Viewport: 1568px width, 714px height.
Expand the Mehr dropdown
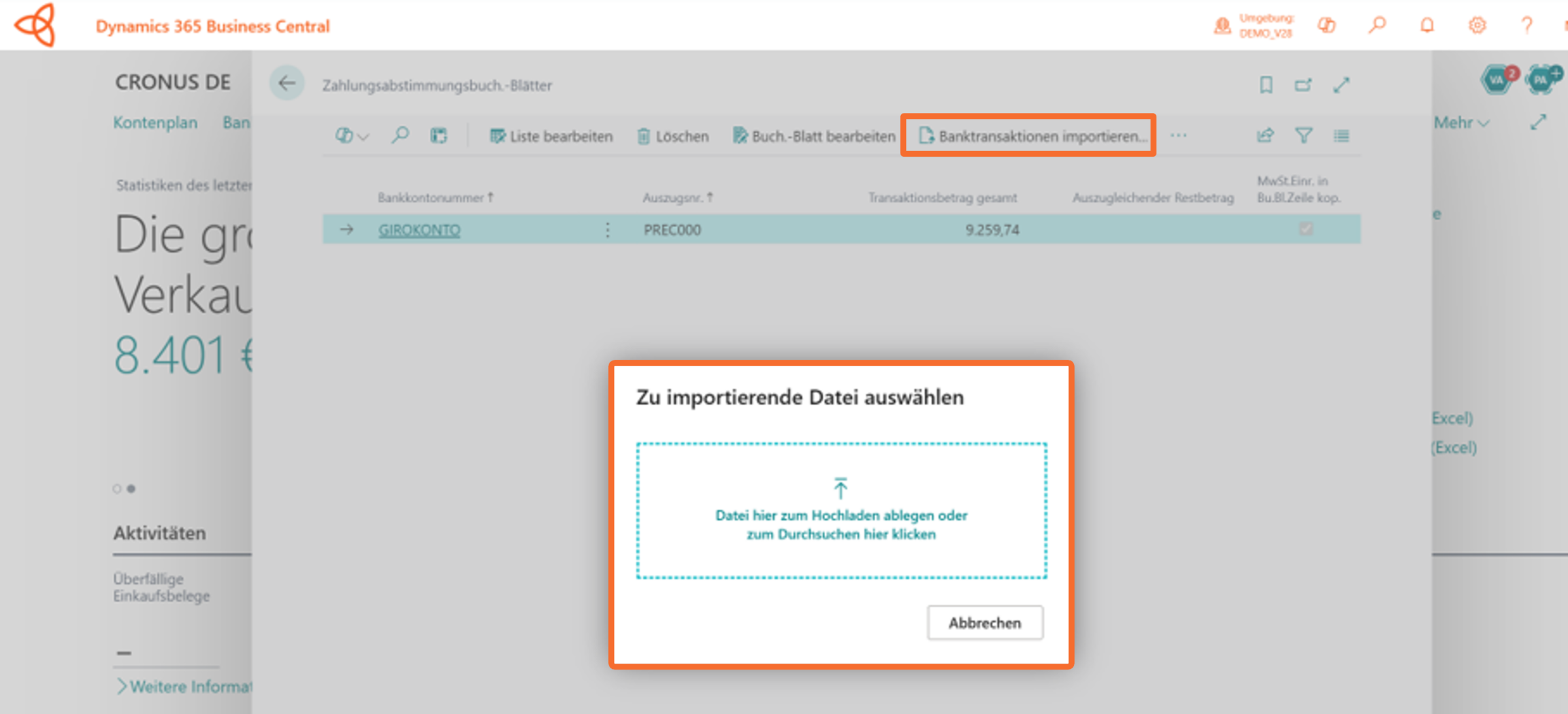(1462, 123)
